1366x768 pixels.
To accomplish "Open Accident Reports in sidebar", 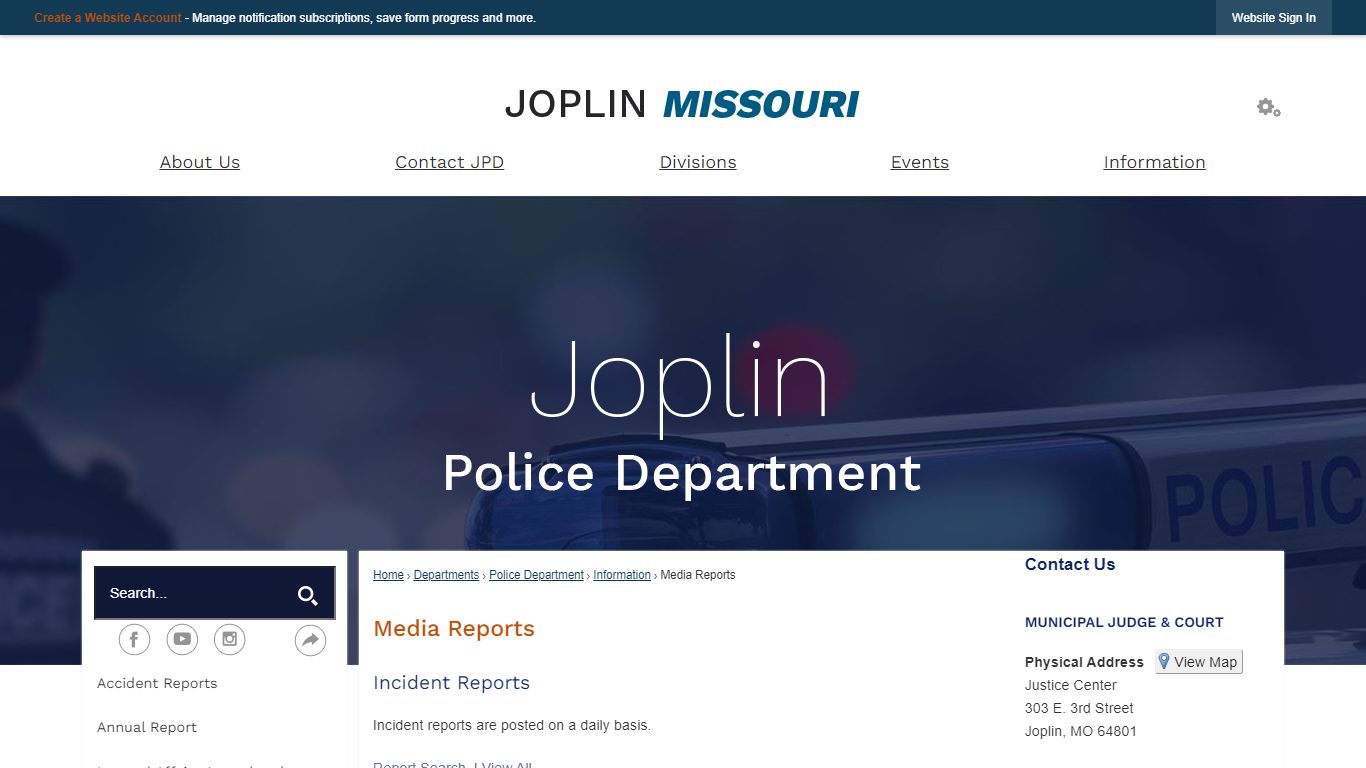I will 157,683.
